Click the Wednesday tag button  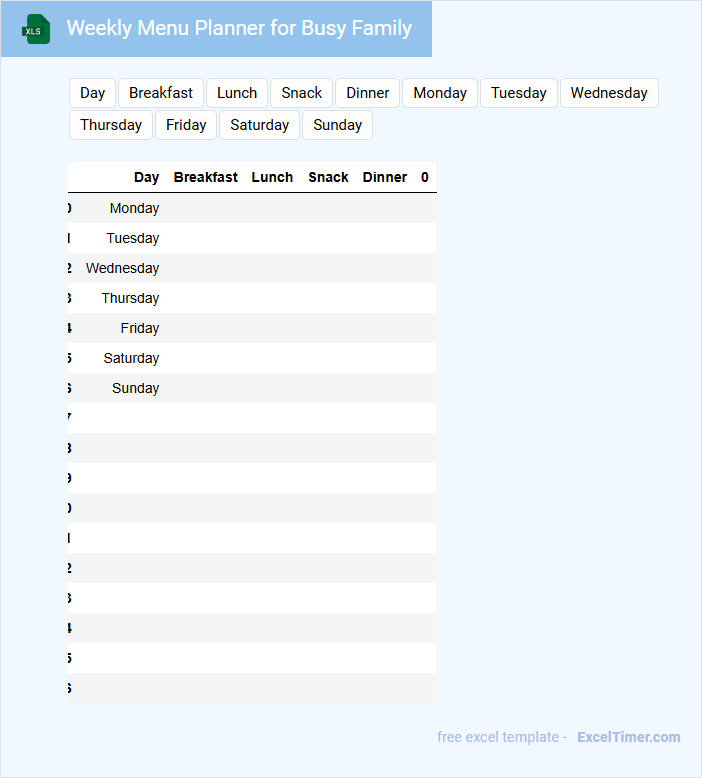click(609, 93)
